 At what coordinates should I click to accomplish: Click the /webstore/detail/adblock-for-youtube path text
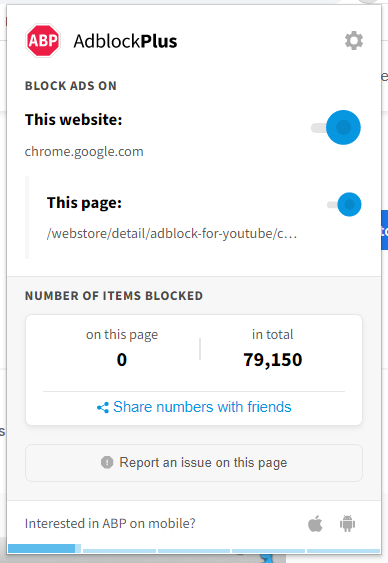click(172, 234)
